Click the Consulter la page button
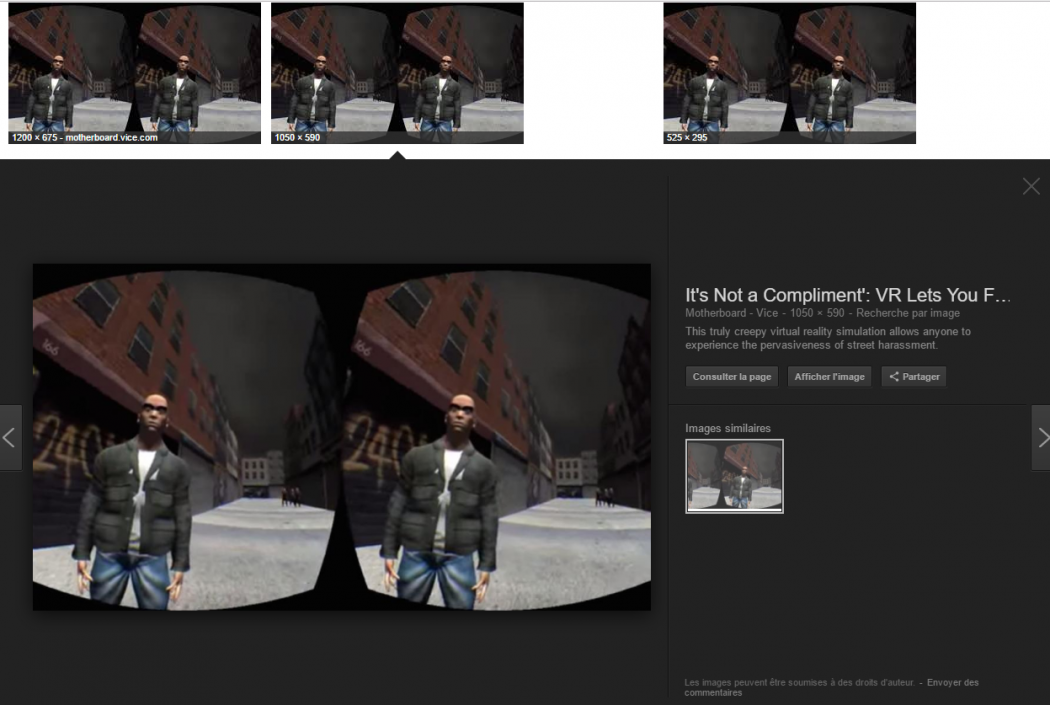Viewport: 1050px width, 705px height. coord(731,377)
